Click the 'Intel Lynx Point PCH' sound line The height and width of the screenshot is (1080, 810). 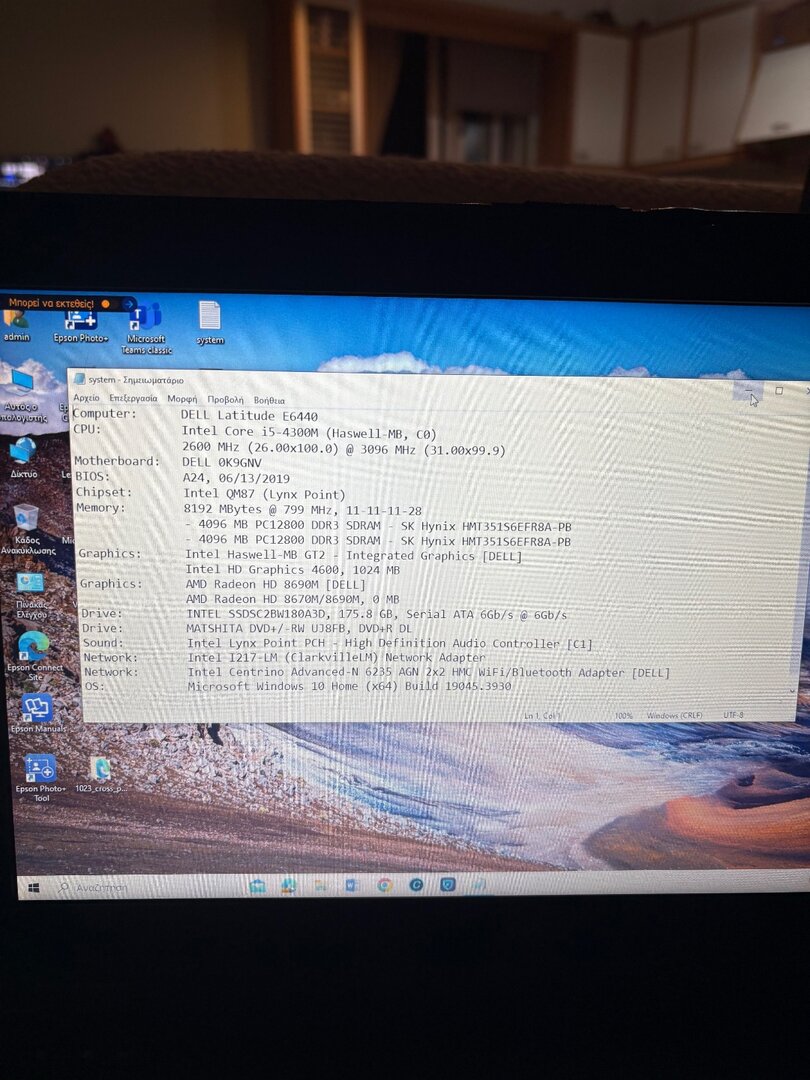390,643
